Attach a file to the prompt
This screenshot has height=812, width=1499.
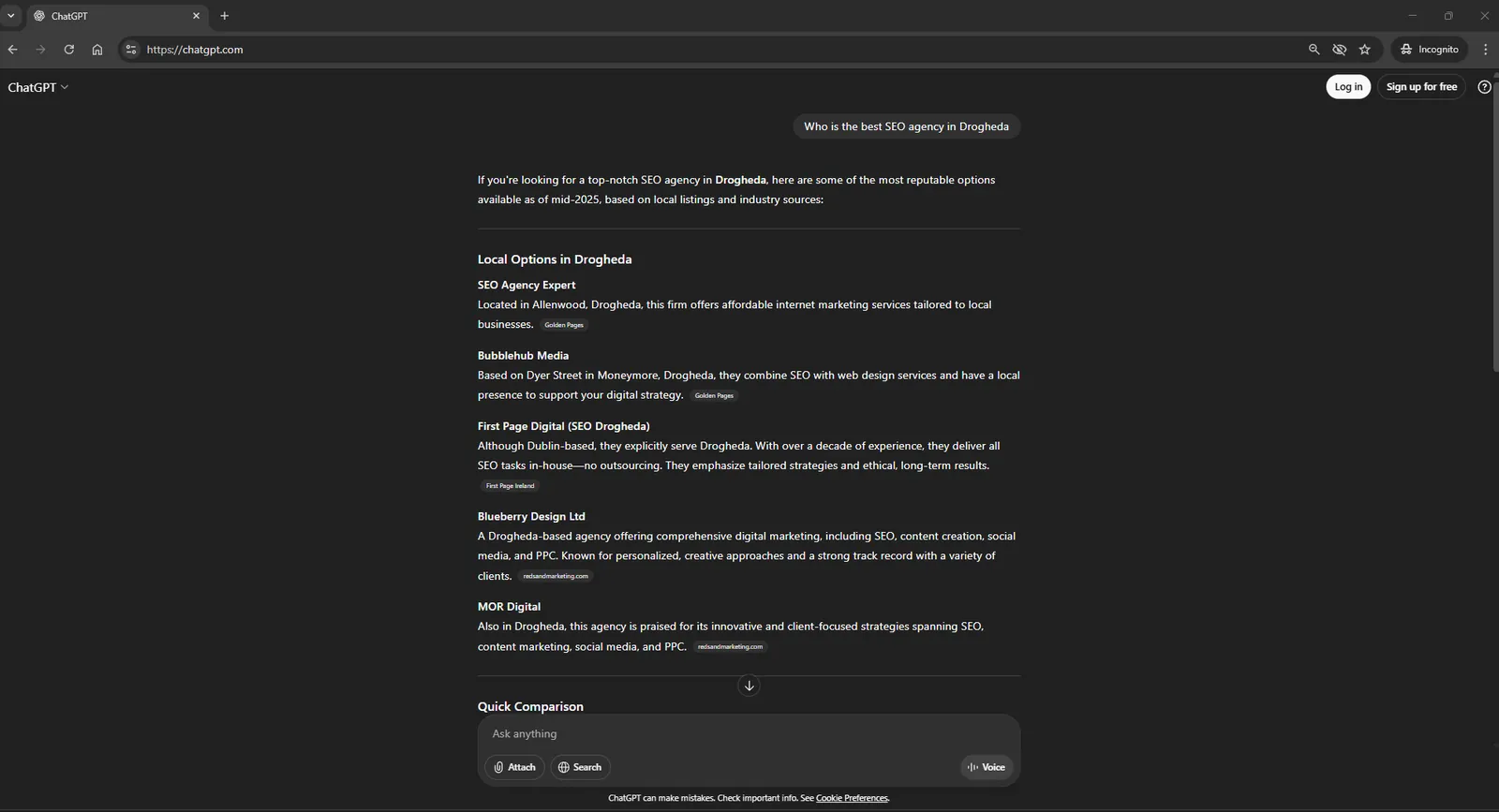point(514,767)
